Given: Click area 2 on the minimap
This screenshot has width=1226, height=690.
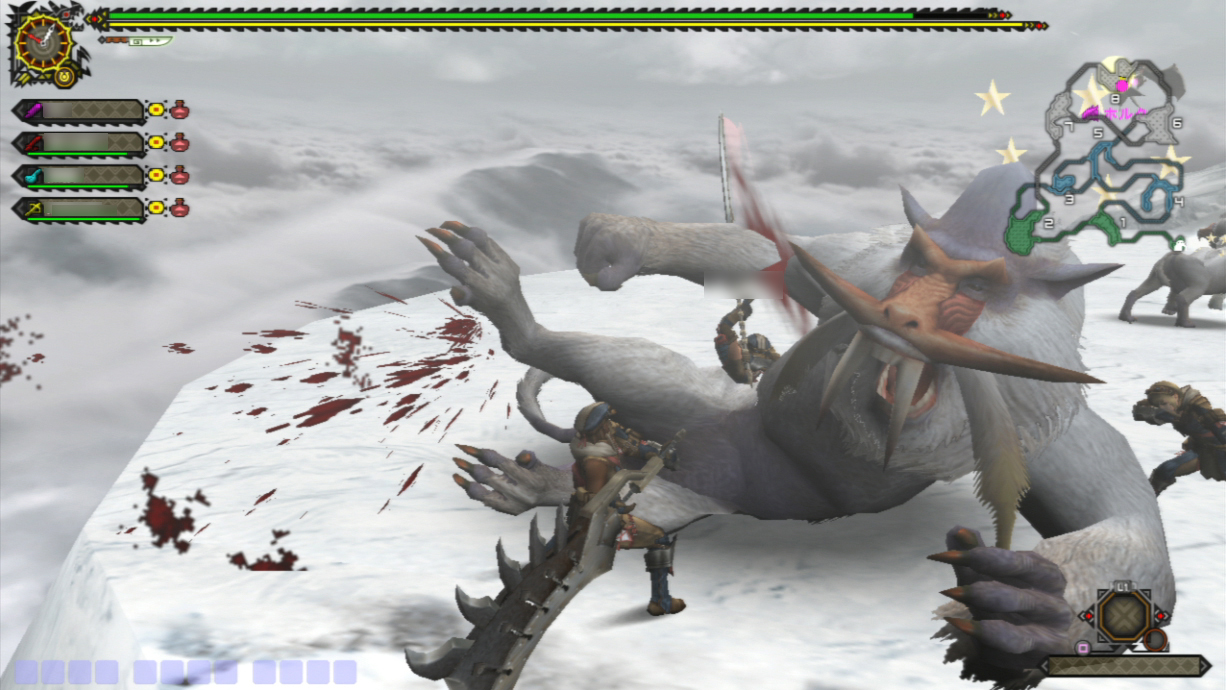Looking at the screenshot, I should coord(1048,224).
